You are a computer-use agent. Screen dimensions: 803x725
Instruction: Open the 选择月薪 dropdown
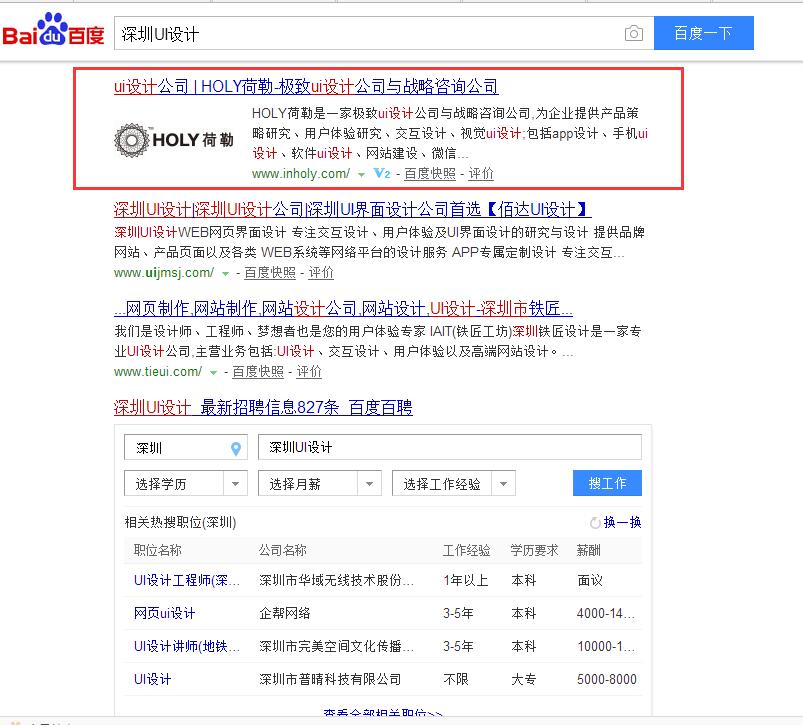(320, 483)
